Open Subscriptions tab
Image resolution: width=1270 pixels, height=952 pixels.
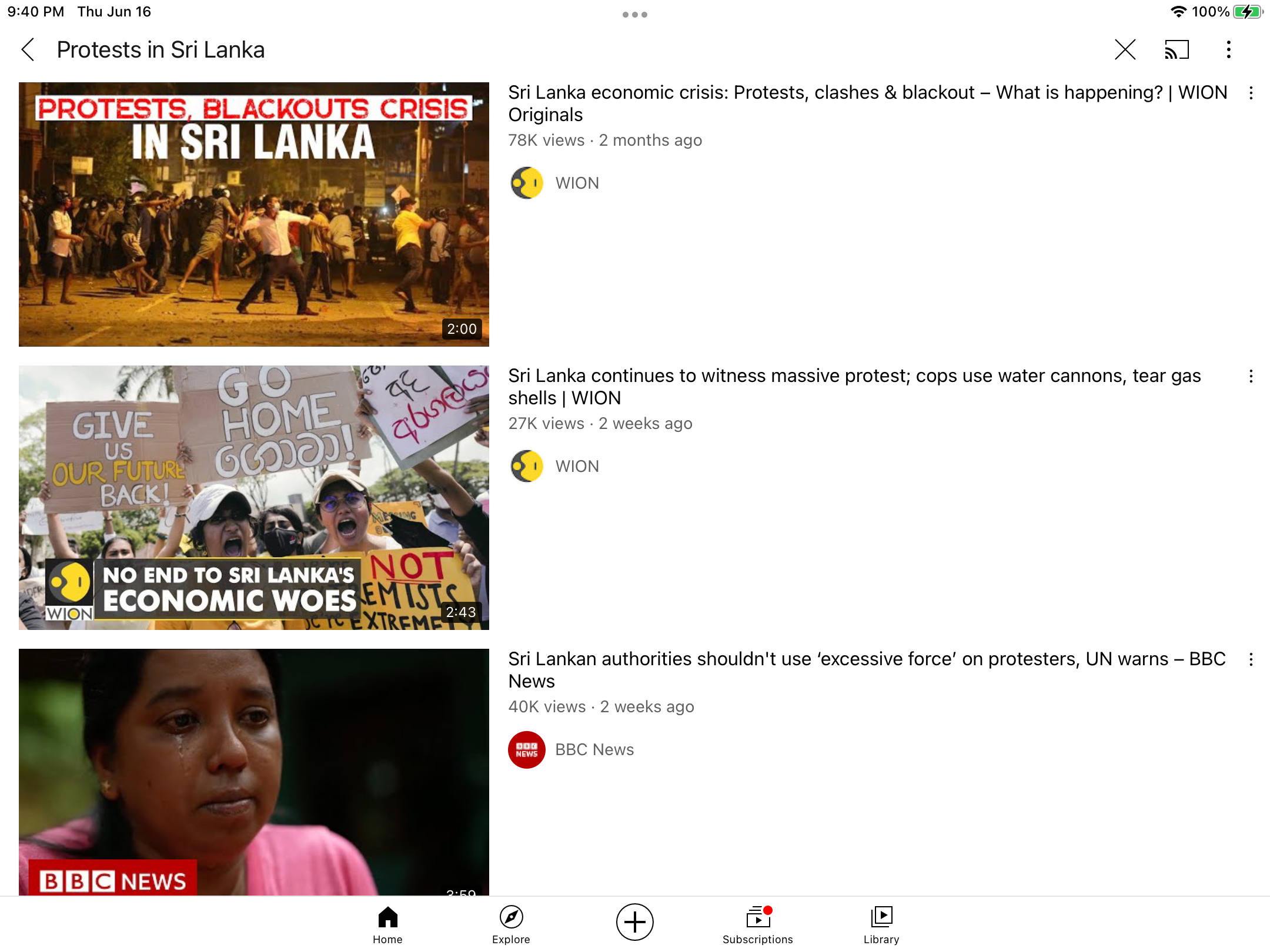click(x=757, y=924)
